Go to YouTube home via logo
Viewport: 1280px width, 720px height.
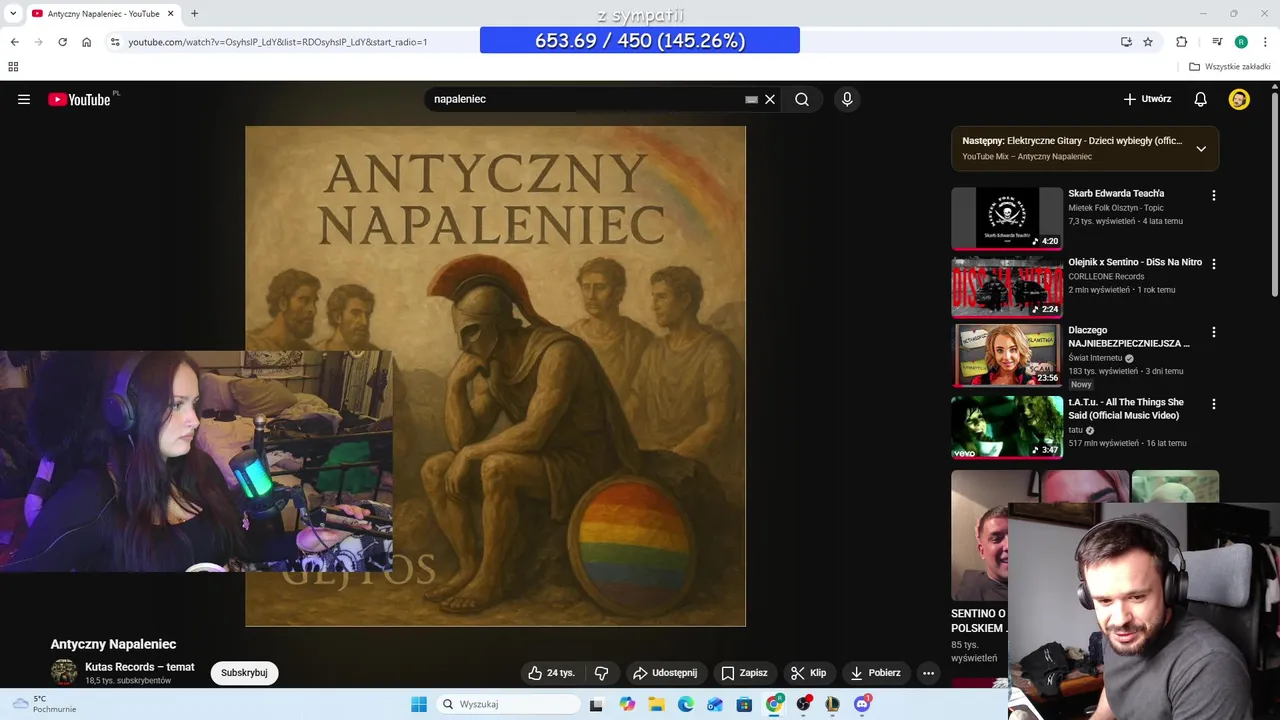point(79,99)
